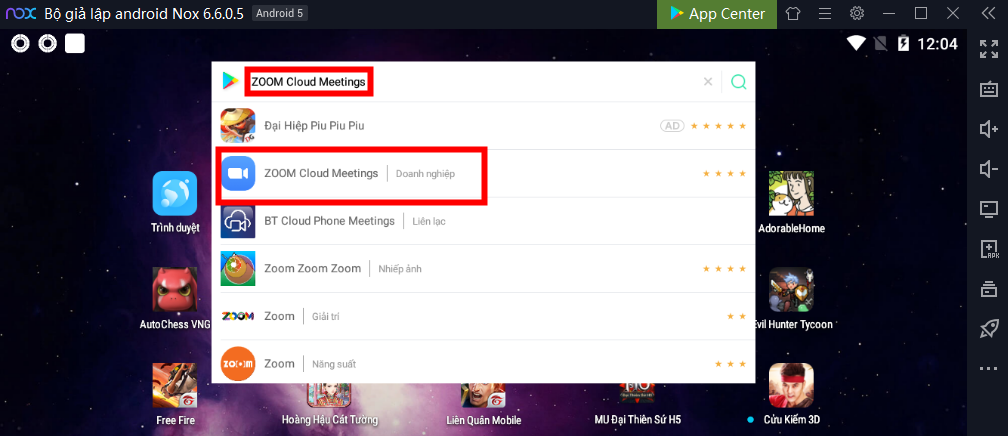Collapse the sidebar with double-chevron icon

point(988,14)
